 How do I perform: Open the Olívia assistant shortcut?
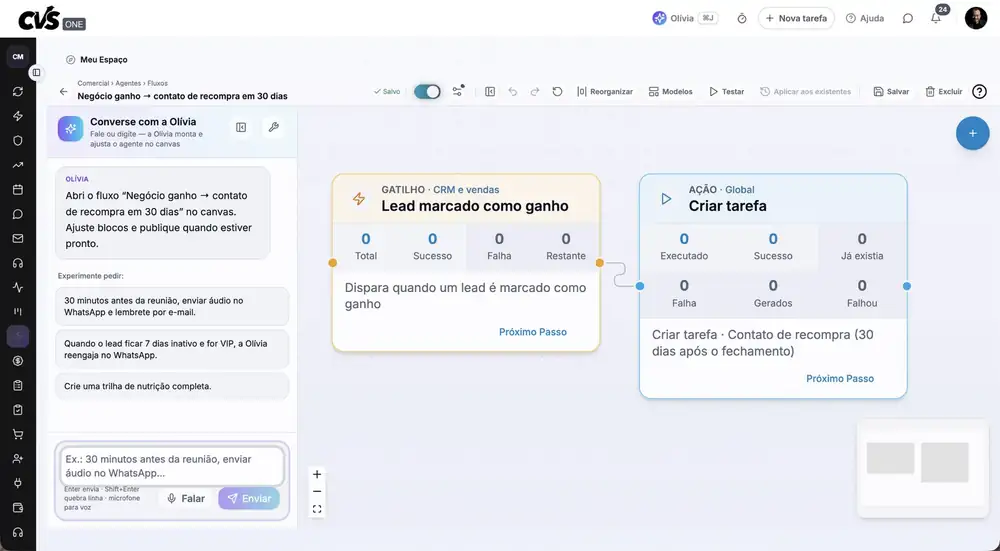point(685,18)
